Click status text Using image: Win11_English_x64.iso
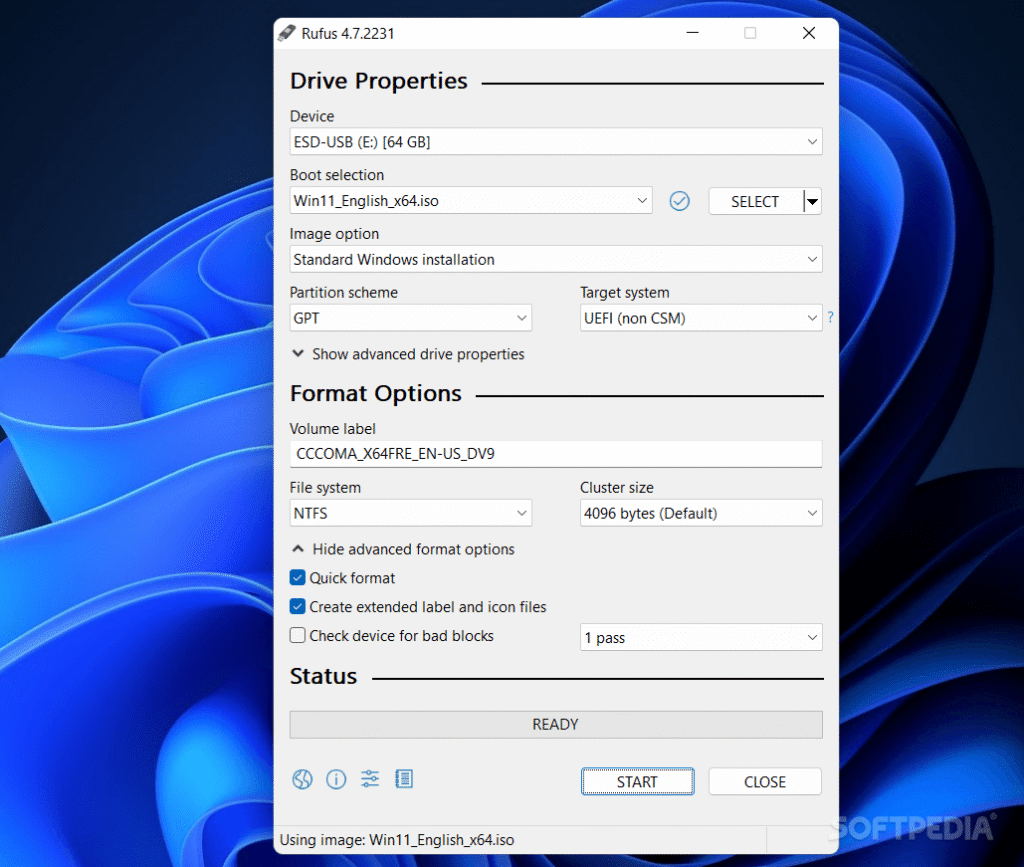Screen dimensions: 1024x867 (x=397, y=840)
